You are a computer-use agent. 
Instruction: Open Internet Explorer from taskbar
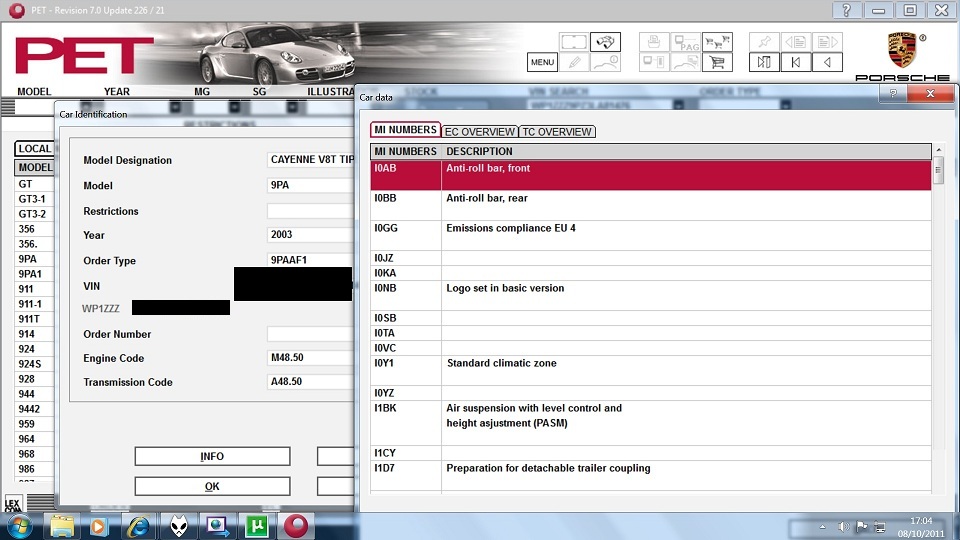(138, 526)
